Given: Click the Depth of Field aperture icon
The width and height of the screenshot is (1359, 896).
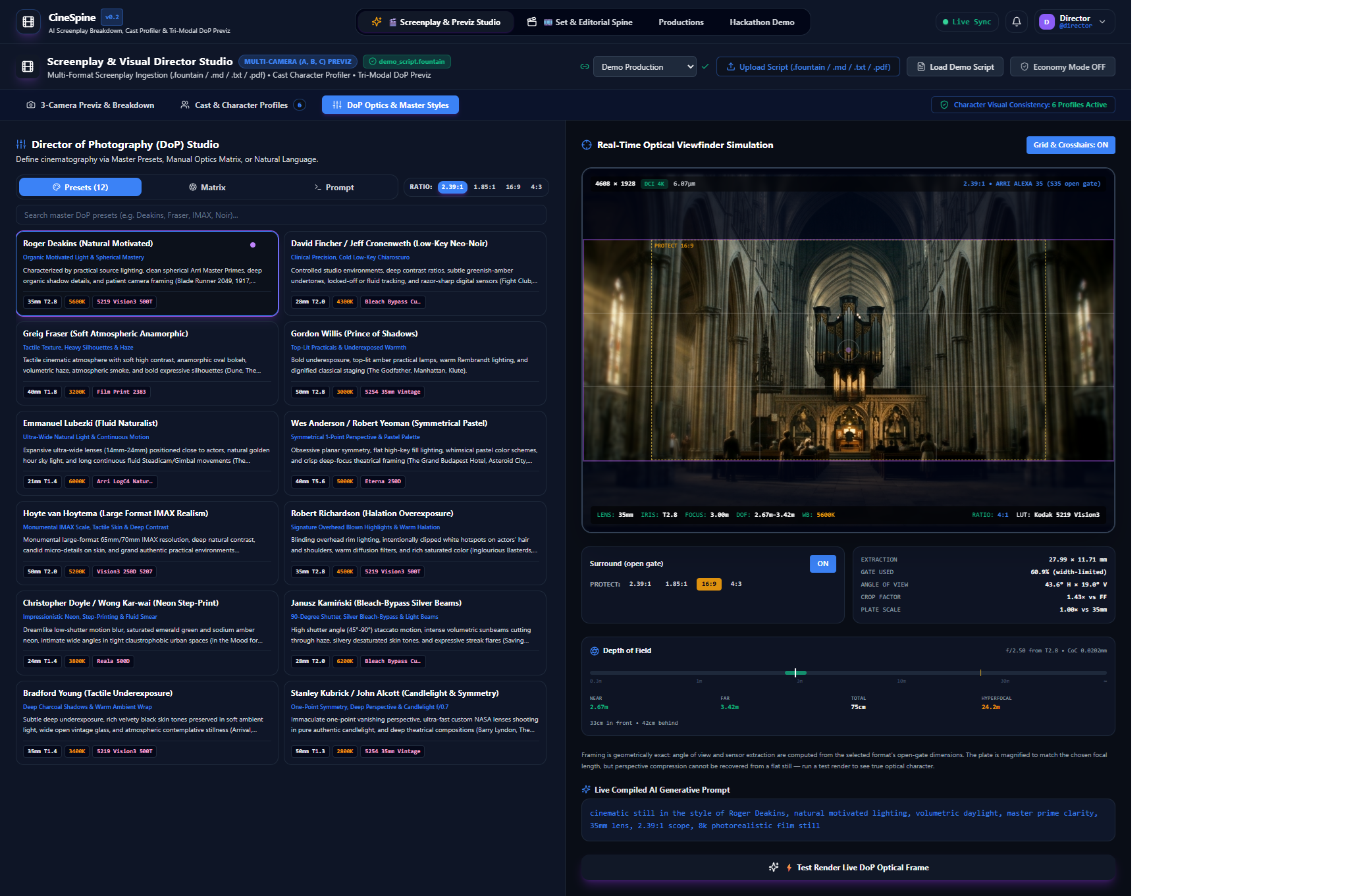Looking at the screenshot, I should 595,650.
